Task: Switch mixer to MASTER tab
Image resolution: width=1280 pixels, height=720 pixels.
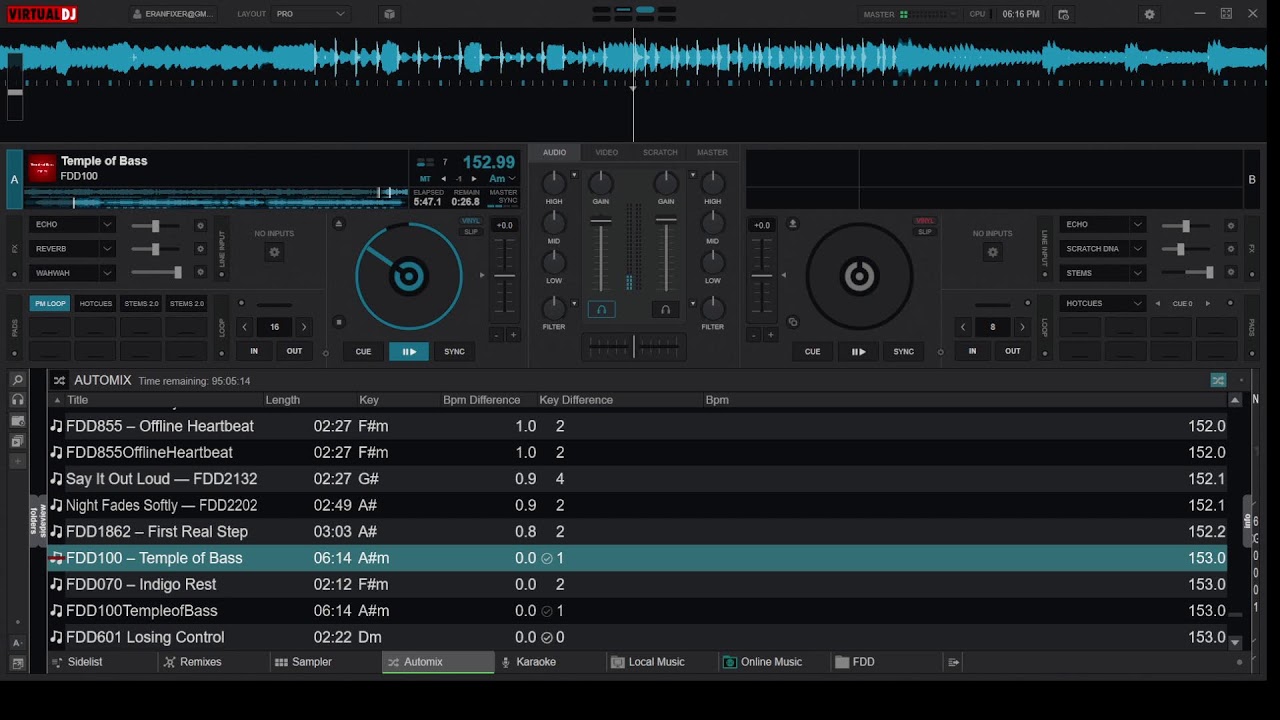Action: coord(712,153)
